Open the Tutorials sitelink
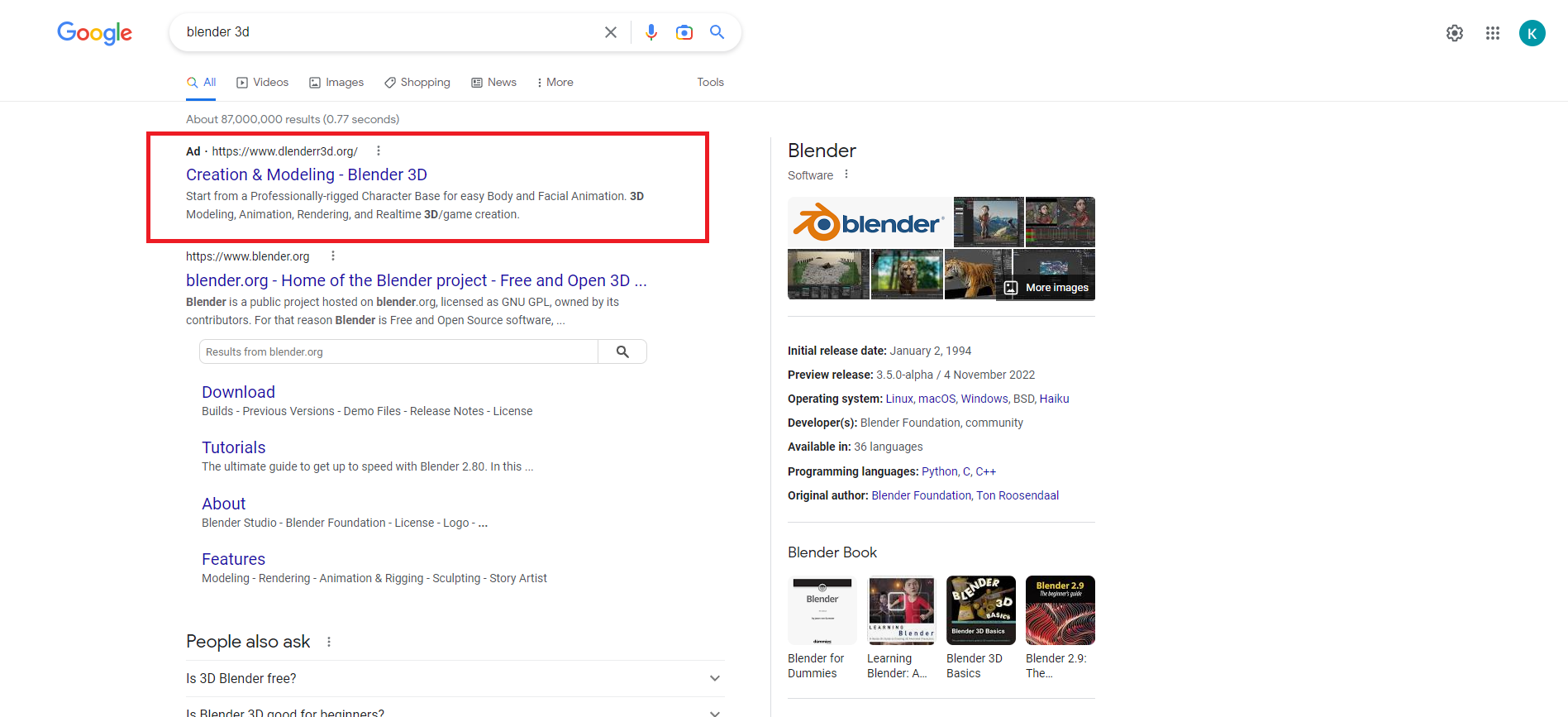This screenshot has width=1568, height=717. [x=234, y=447]
